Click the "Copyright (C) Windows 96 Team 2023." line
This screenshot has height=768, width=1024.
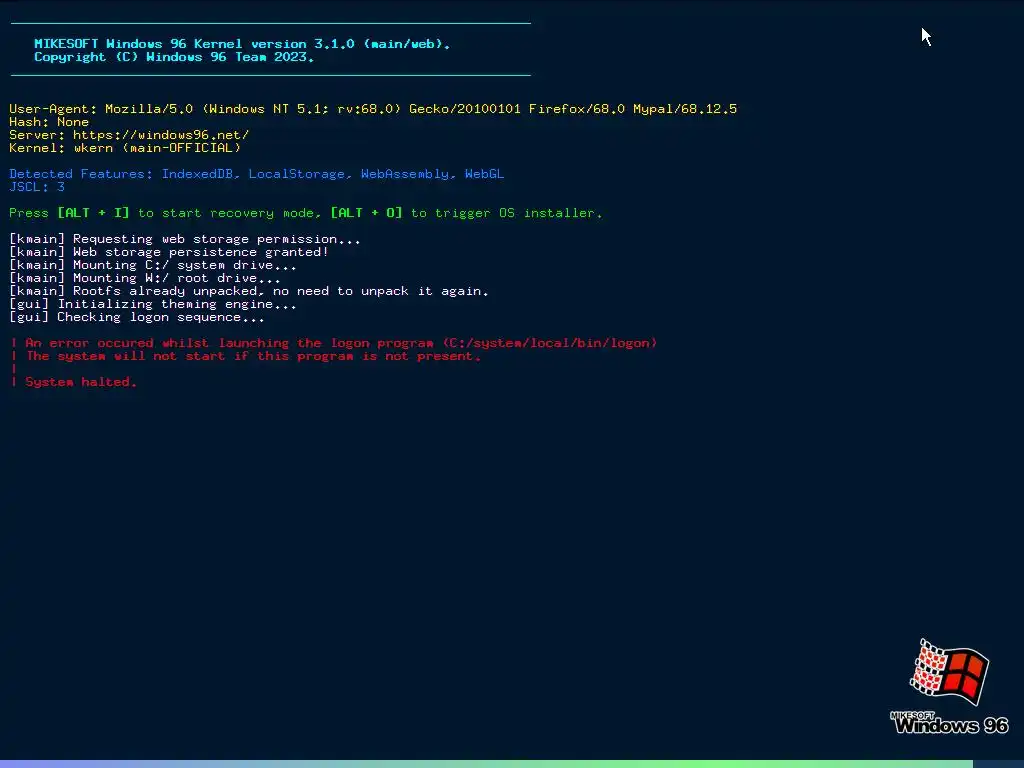point(174,57)
